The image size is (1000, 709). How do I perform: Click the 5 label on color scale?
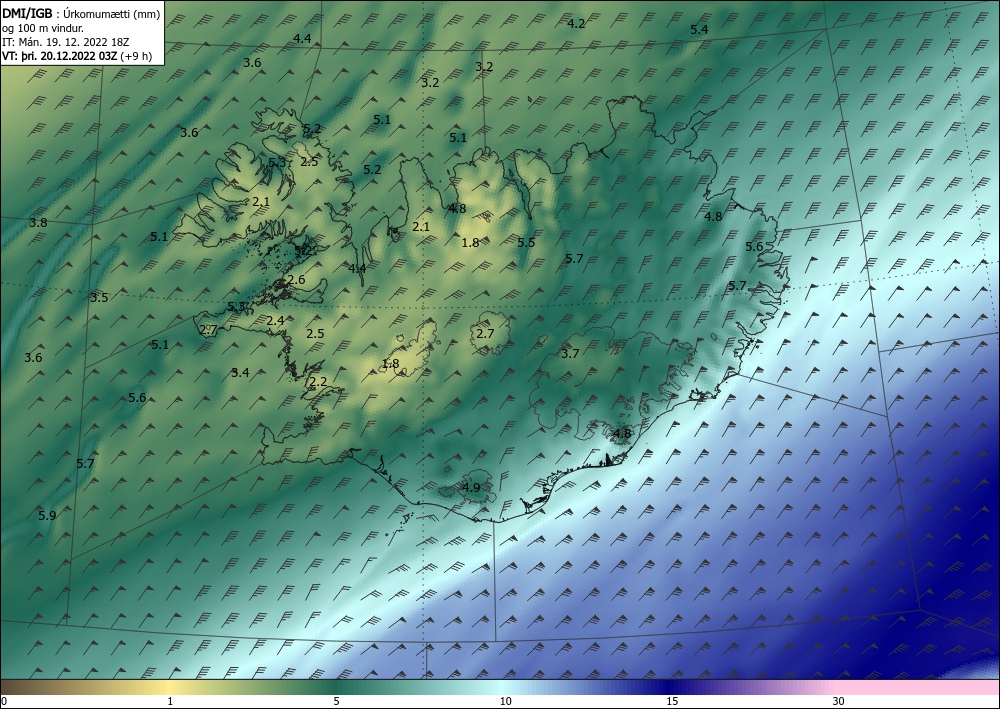336,701
